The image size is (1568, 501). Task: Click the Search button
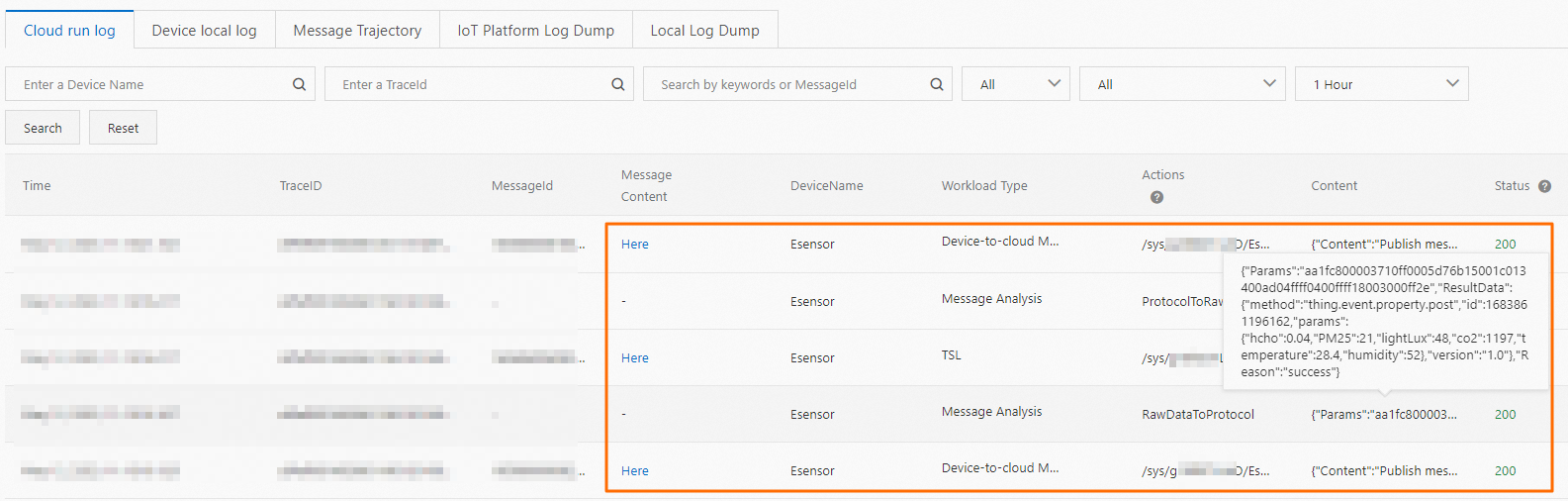coord(43,128)
